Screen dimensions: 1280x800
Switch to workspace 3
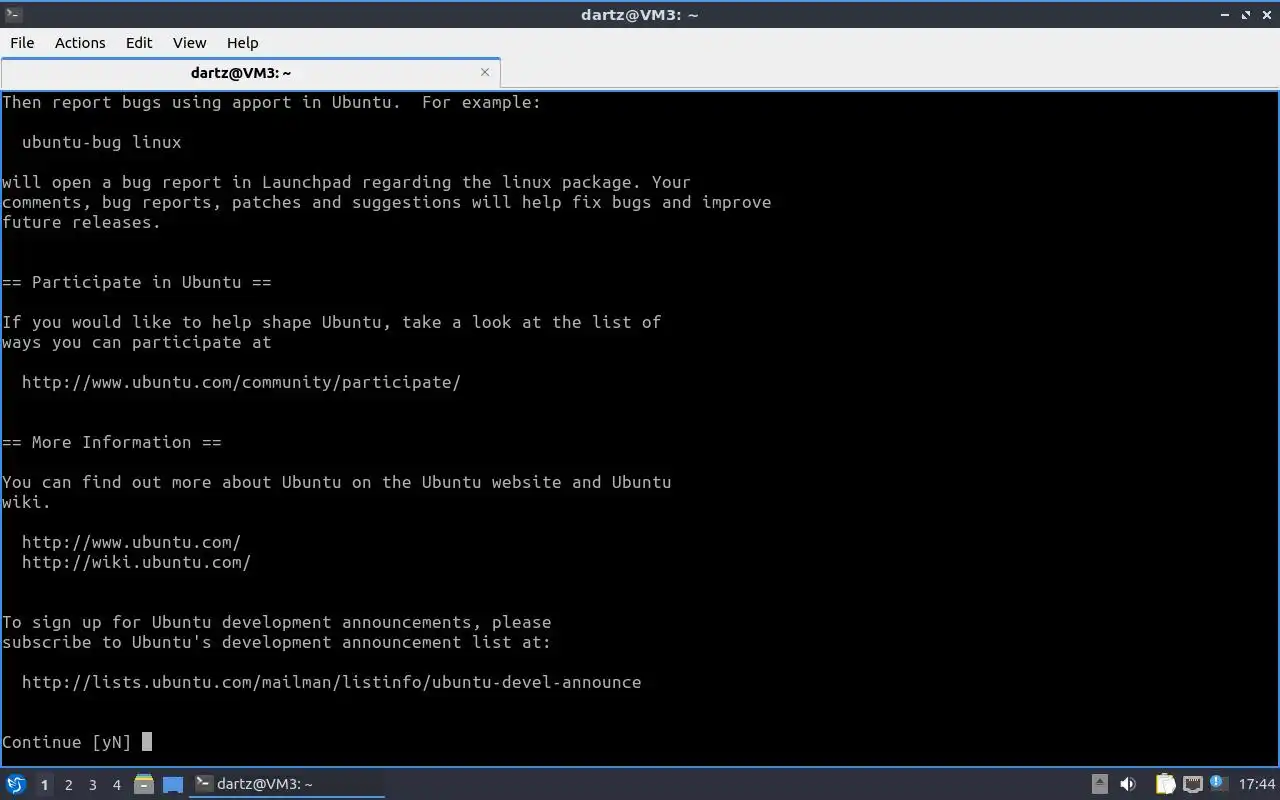pyautogui.click(x=92, y=785)
